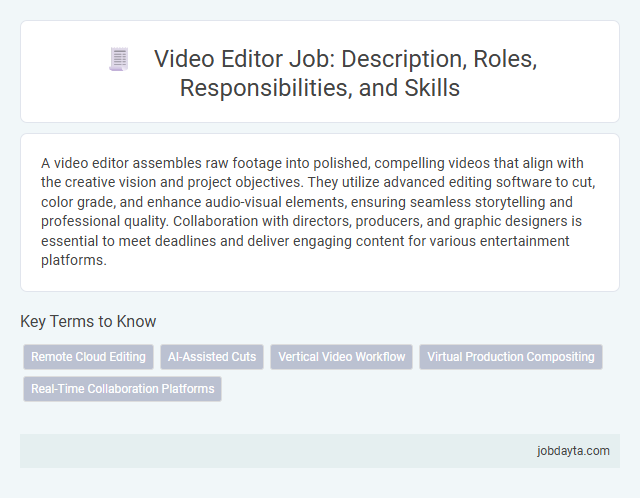Click the video editor description paragraph
Image resolution: width=640 pixels, height=498 pixels.
coord(318,211)
